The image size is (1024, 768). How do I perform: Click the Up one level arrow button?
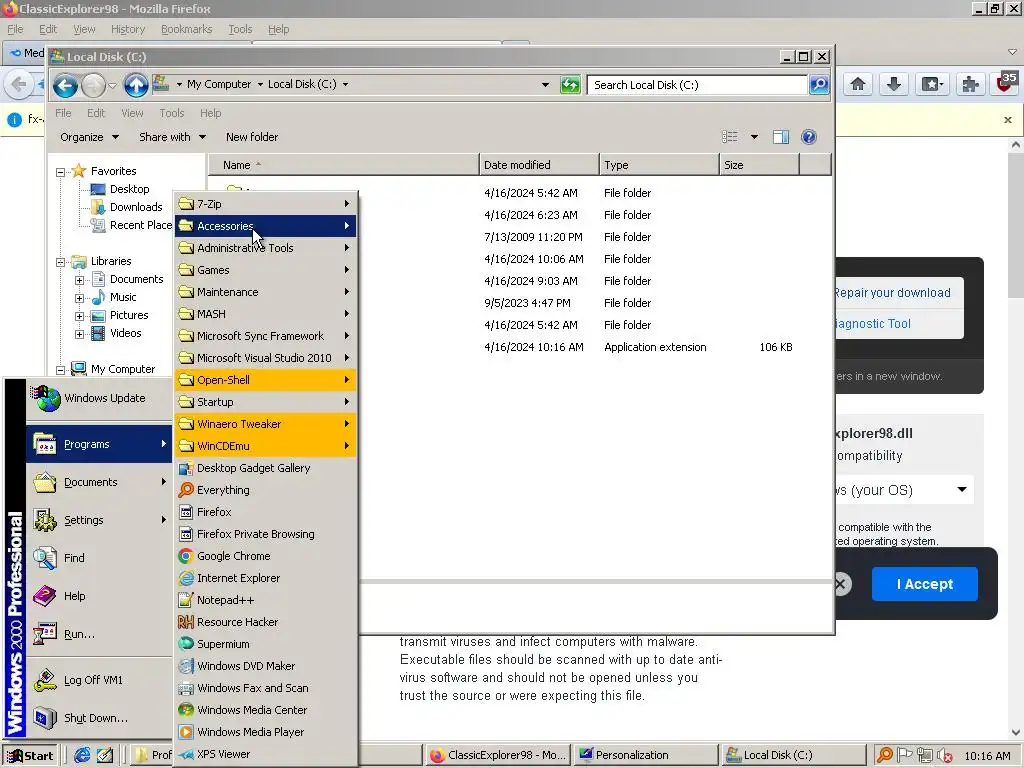136,85
